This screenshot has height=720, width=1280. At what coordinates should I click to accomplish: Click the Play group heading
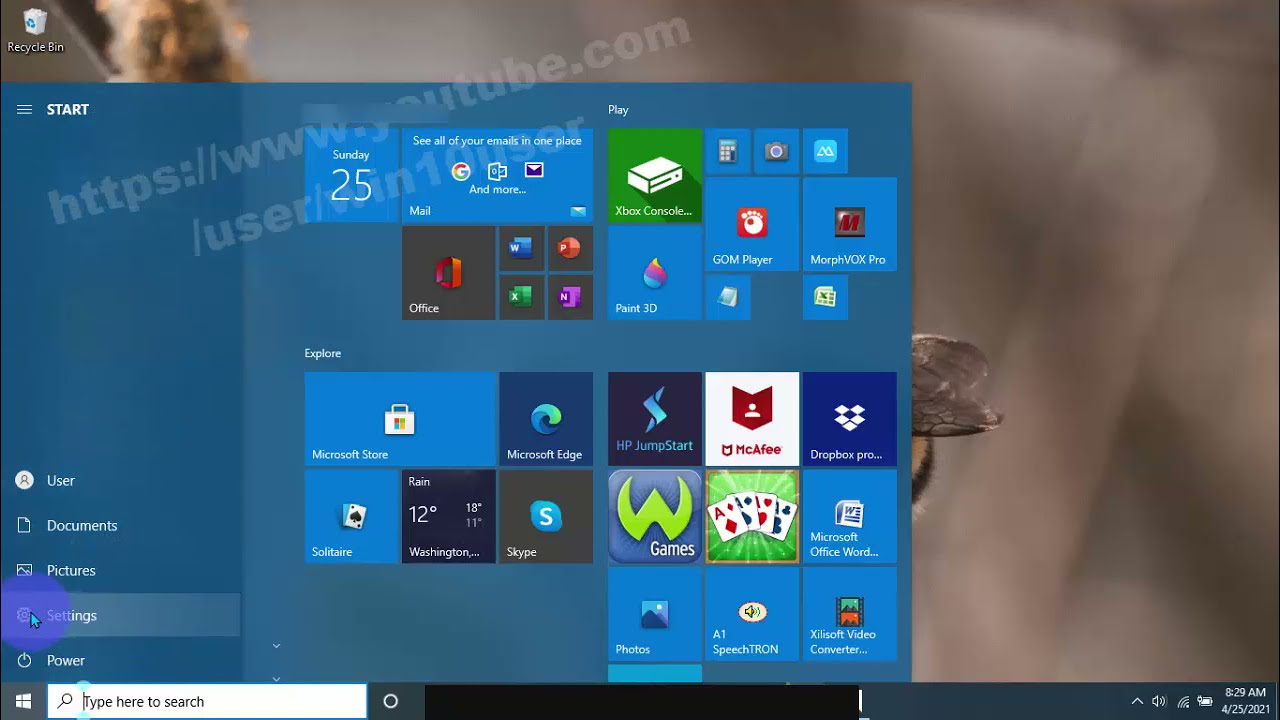[618, 110]
